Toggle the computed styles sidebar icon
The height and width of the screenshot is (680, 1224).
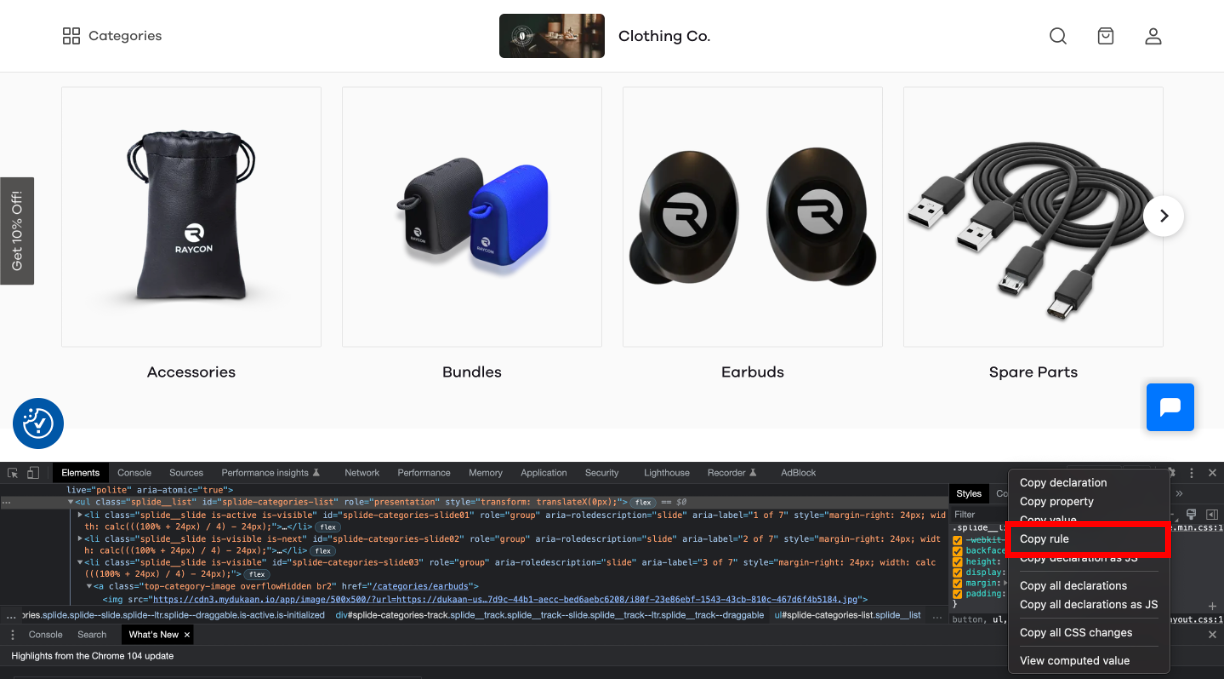[x=1211, y=514]
